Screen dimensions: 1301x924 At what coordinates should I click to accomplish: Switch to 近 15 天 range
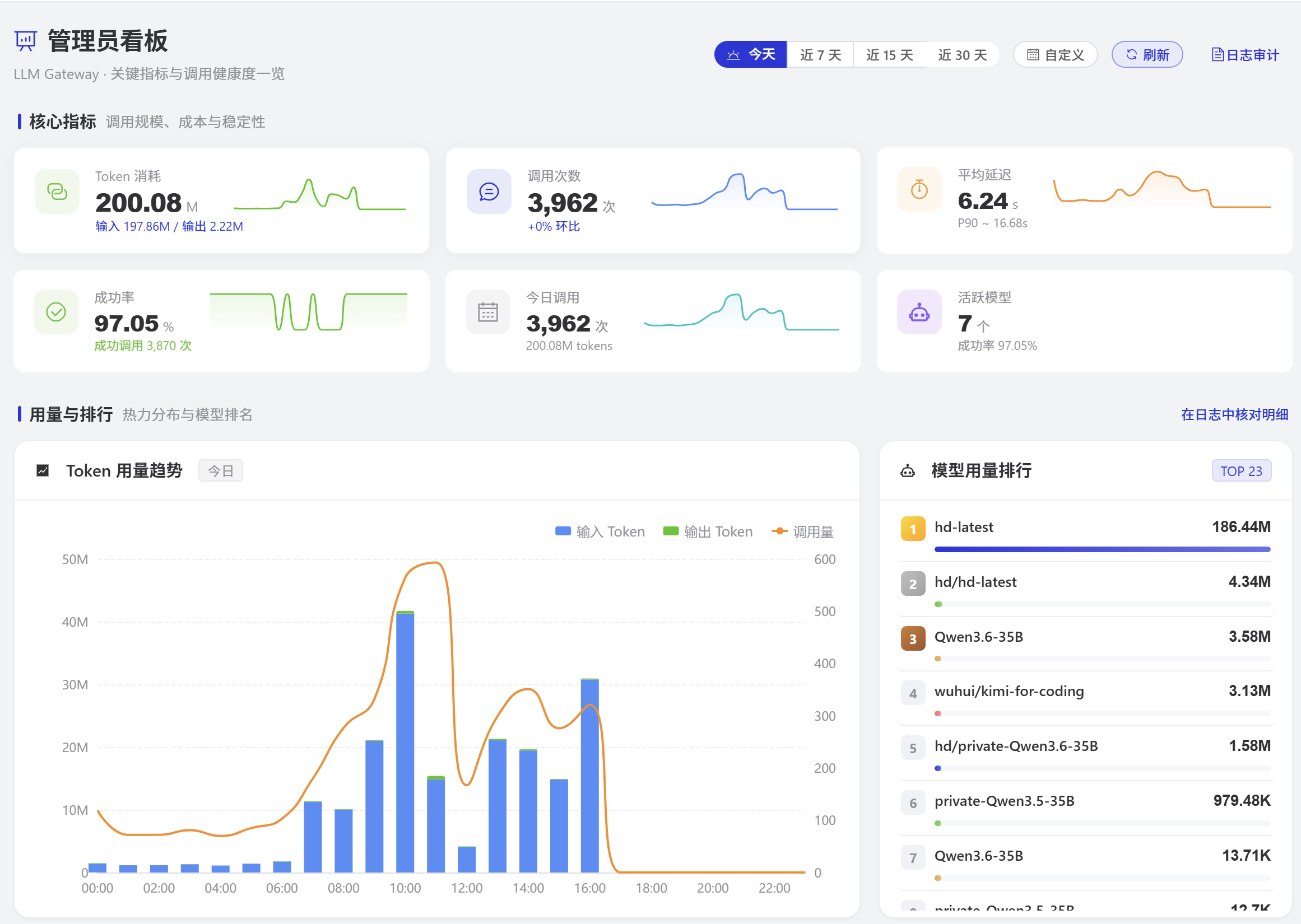pos(890,55)
